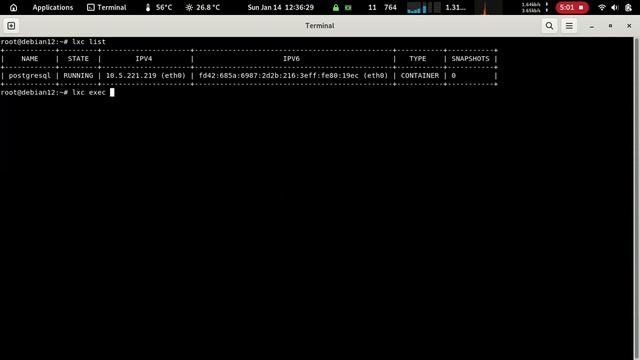Click the home icon in the top panel
Screen dimensions: 640x360
pos(13,7)
